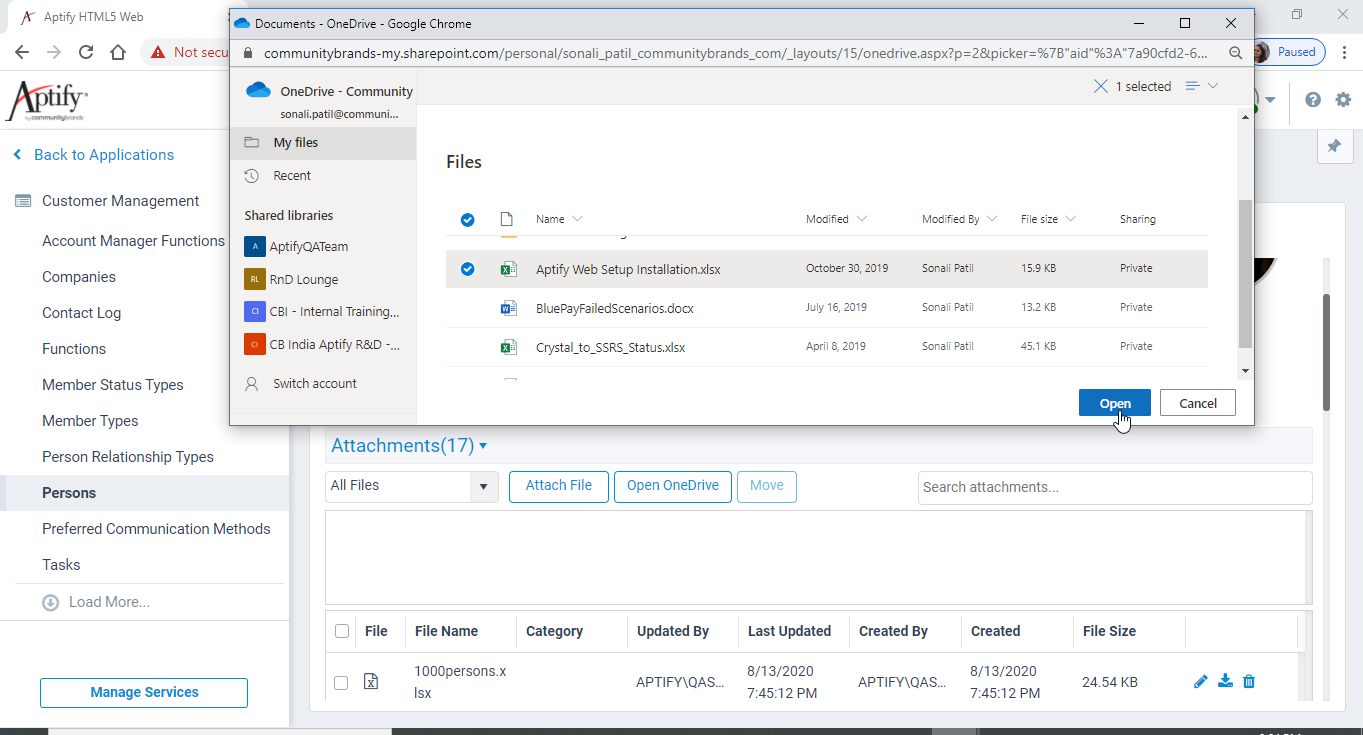Delete the 1000persons.xlsx attachment

1249,682
